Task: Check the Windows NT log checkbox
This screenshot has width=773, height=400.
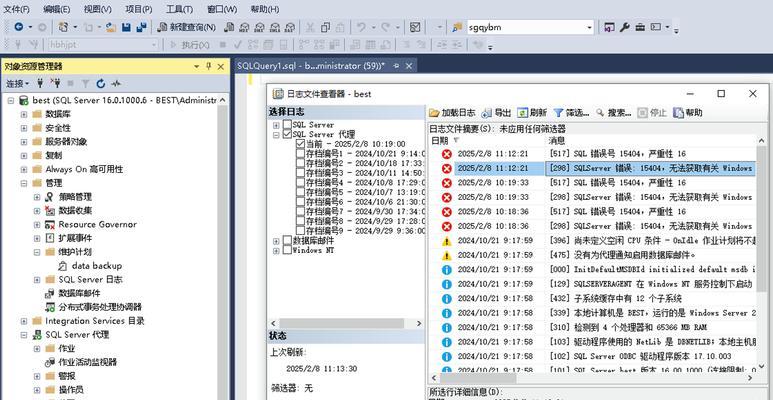Action: (x=287, y=250)
